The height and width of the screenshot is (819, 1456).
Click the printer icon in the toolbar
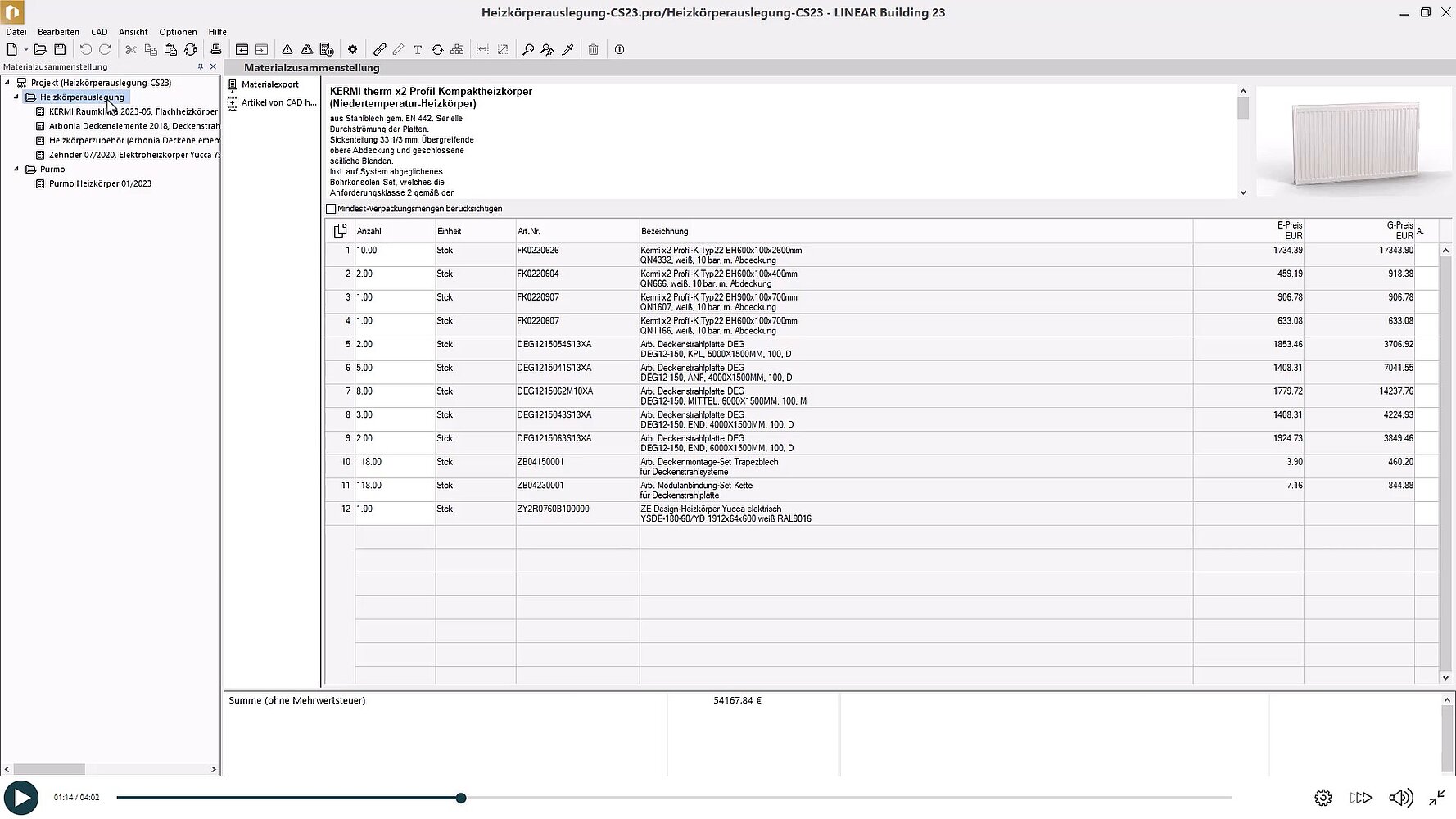[x=216, y=50]
